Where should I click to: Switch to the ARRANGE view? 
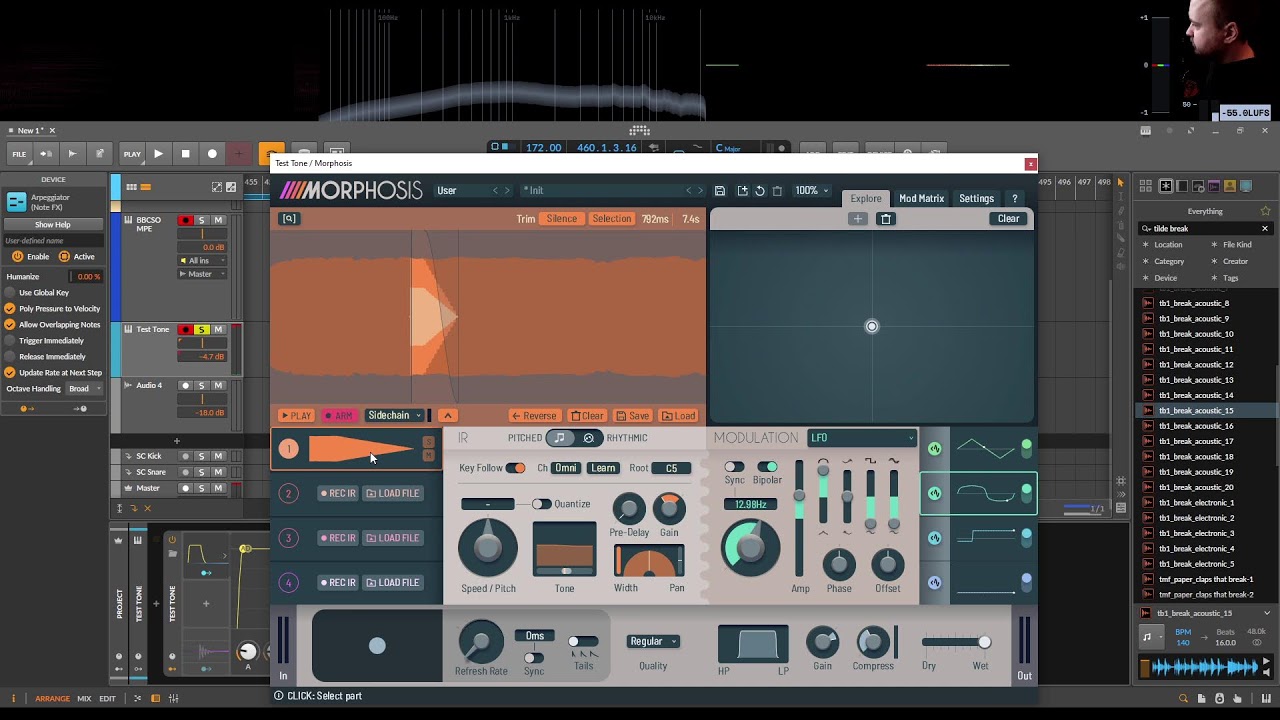(52, 698)
